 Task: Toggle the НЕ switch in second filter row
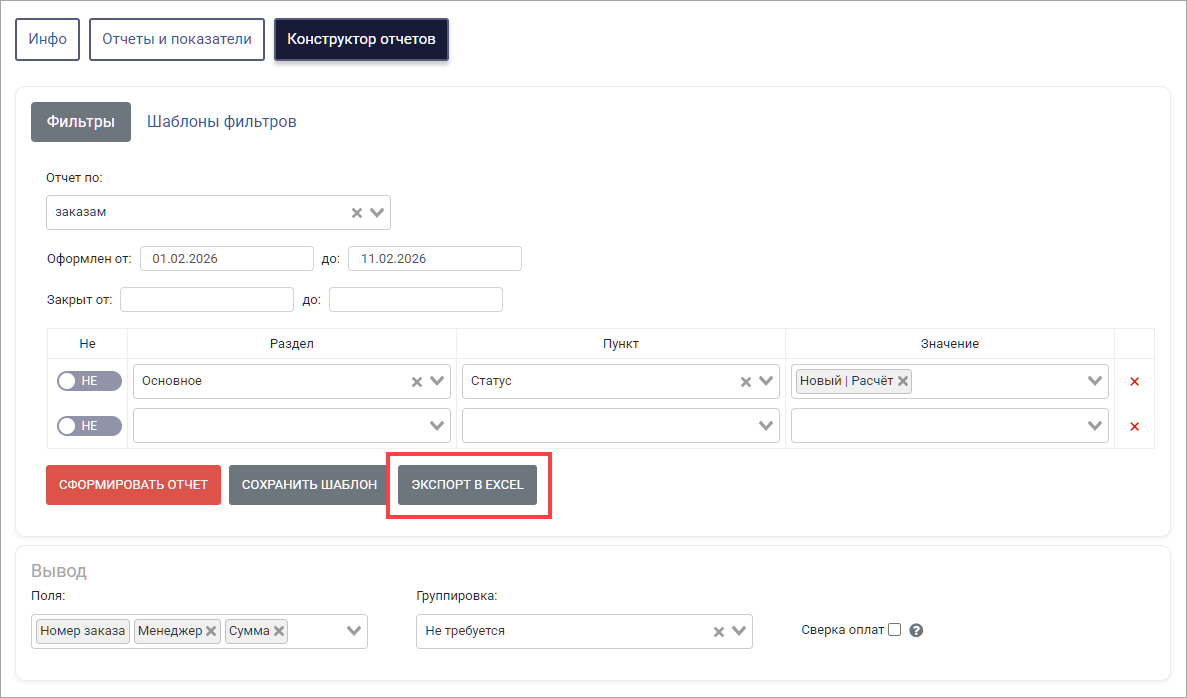tap(89, 426)
